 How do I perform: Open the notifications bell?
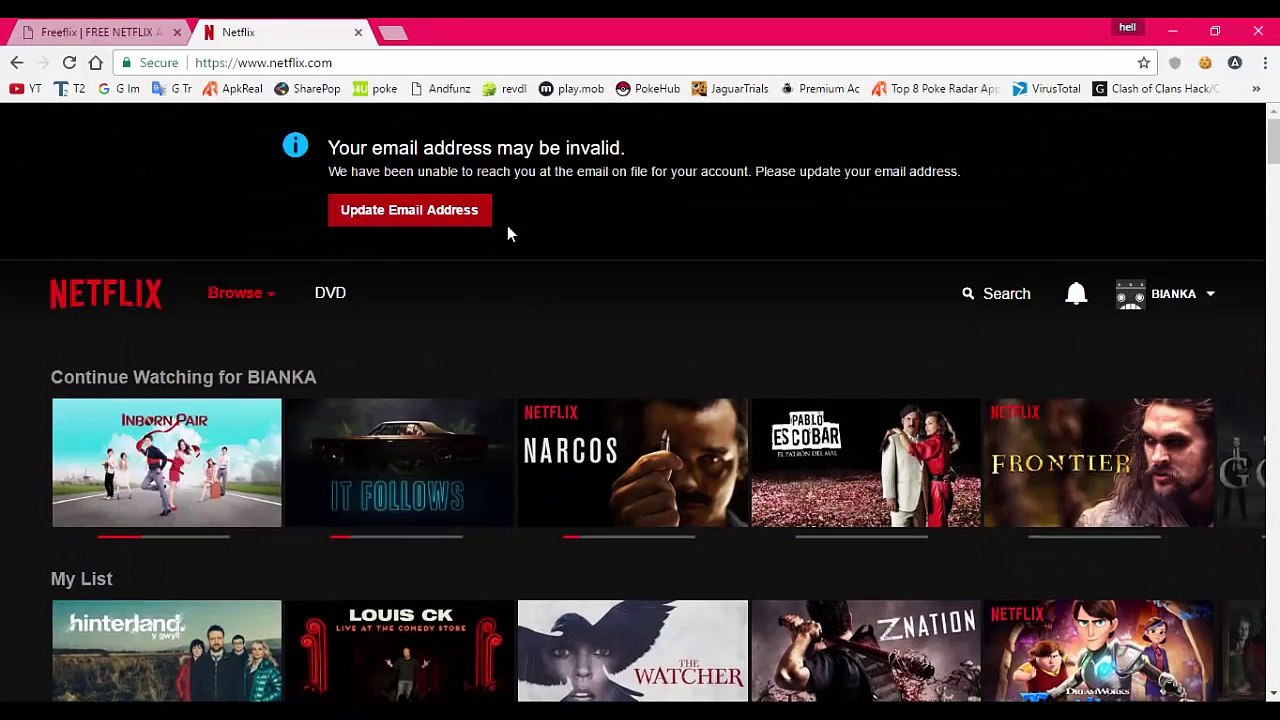pyautogui.click(x=1076, y=293)
